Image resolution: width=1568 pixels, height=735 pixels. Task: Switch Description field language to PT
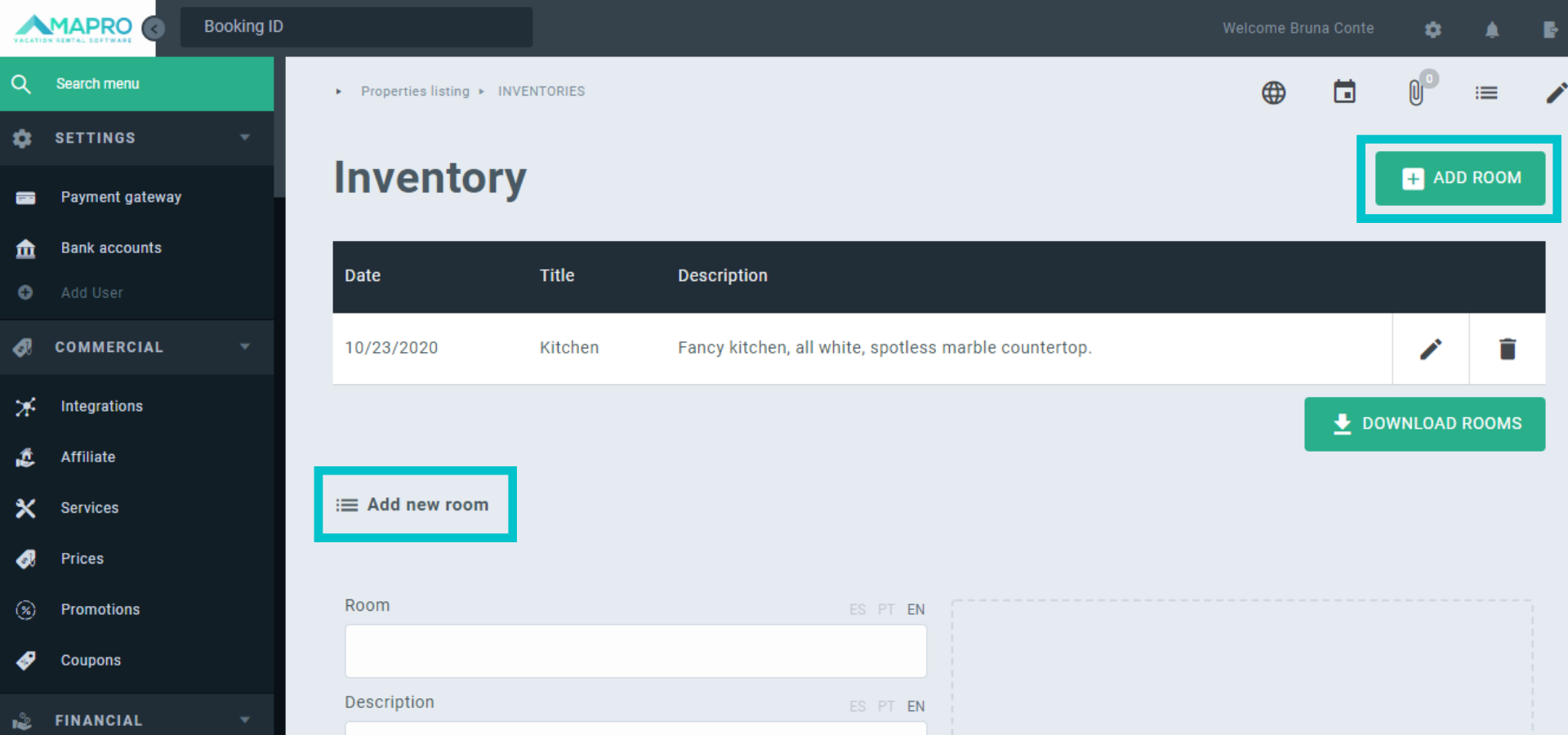tap(886, 706)
